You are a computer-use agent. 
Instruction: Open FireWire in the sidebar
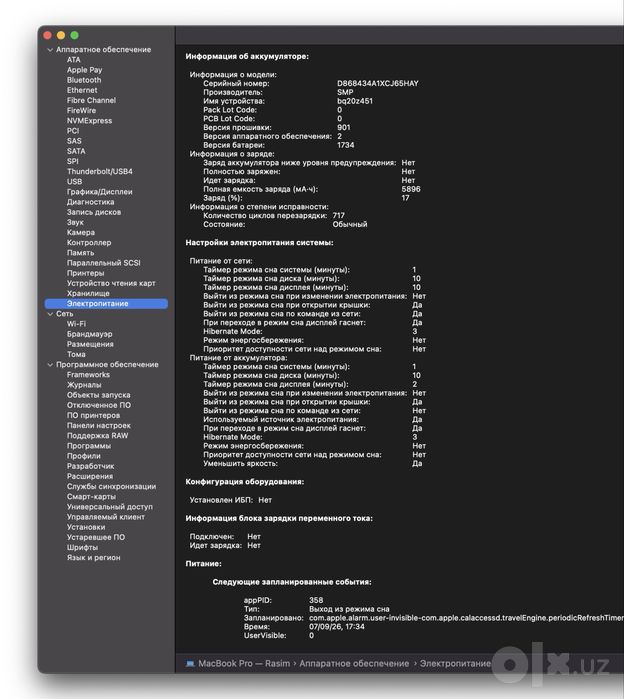coord(81,111)
